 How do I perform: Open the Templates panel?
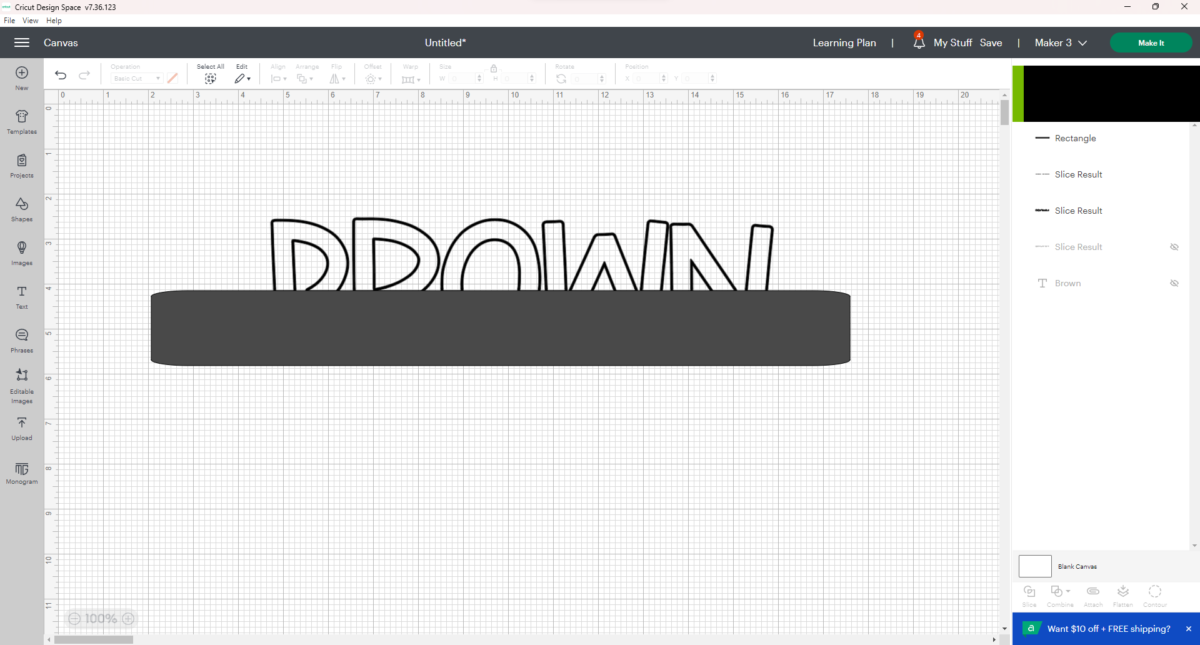[21, 120]
